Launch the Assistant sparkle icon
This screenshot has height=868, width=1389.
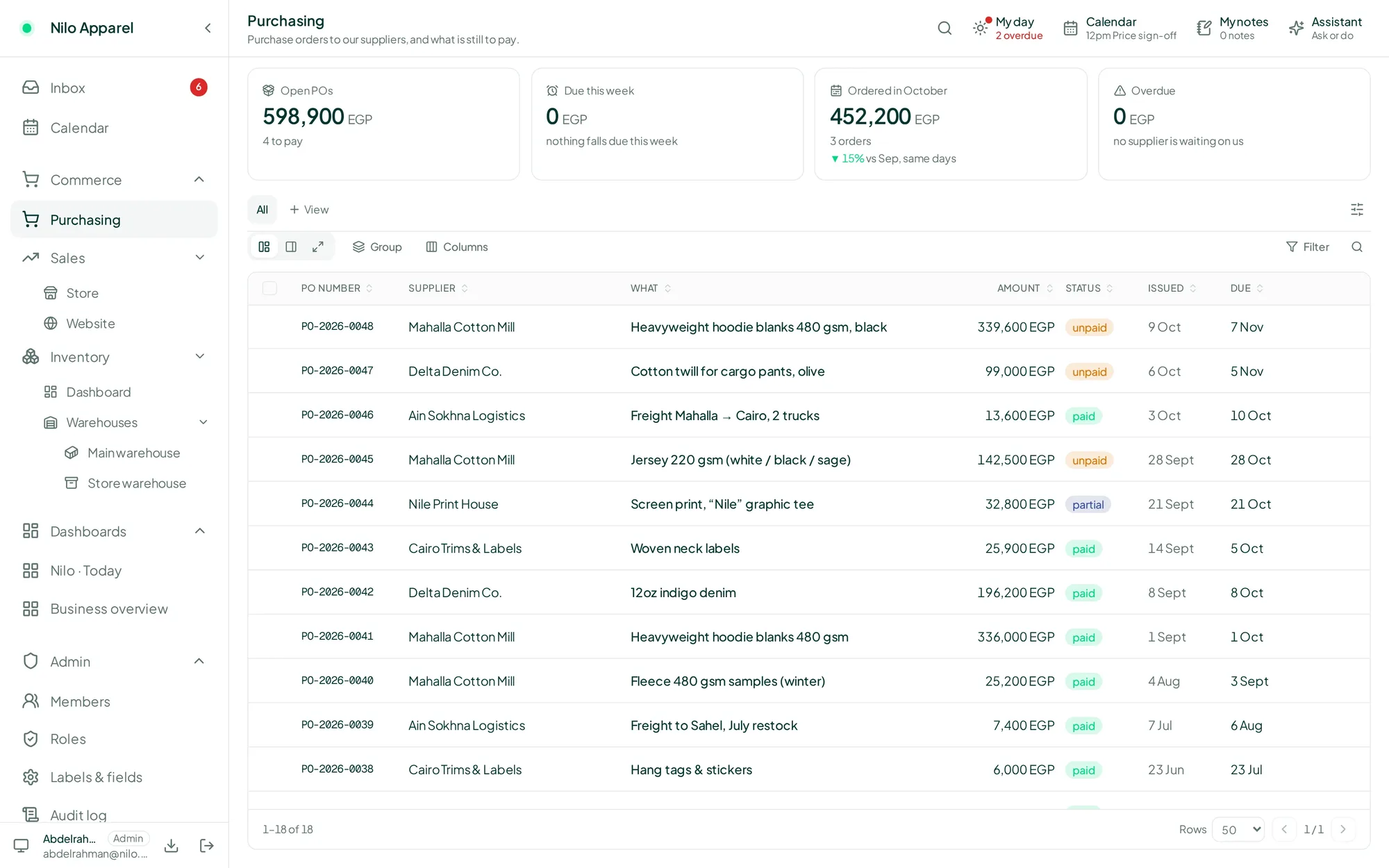click(1296, 28)
